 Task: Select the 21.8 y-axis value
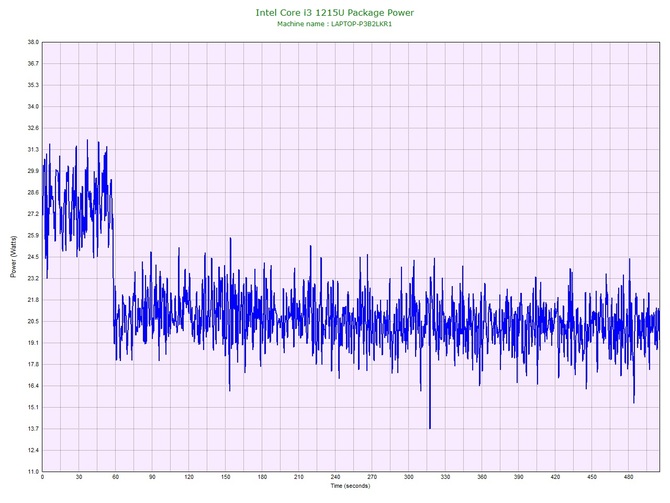[33, 300]
